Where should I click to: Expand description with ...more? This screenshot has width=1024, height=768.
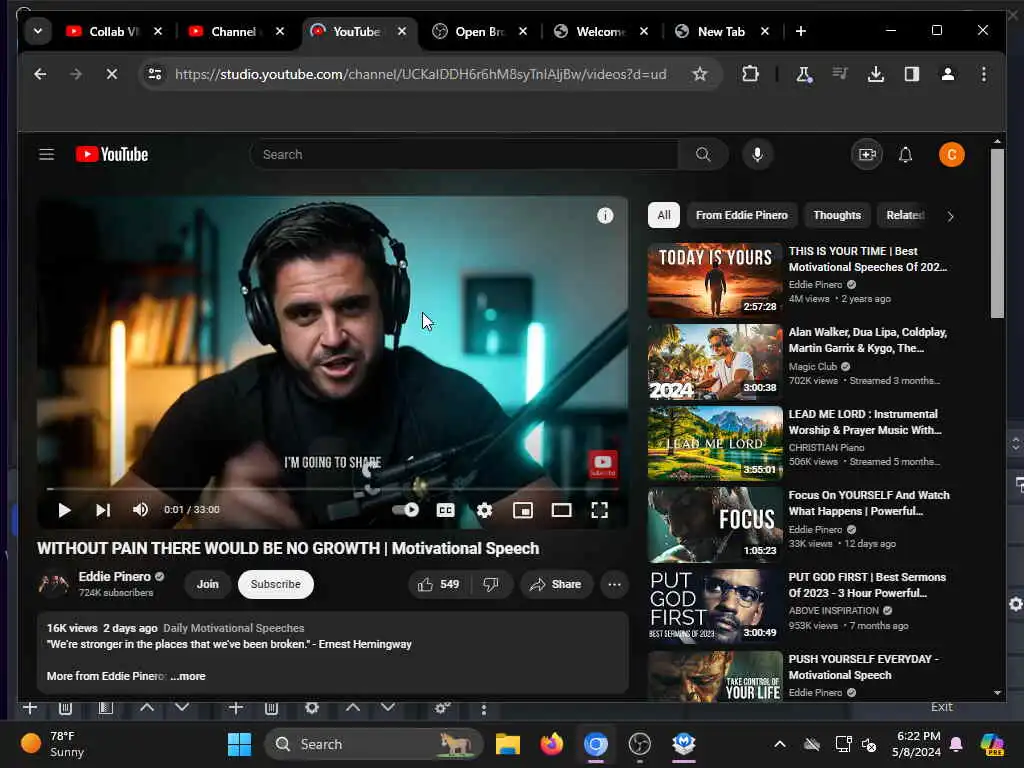[x=188, y=677]
